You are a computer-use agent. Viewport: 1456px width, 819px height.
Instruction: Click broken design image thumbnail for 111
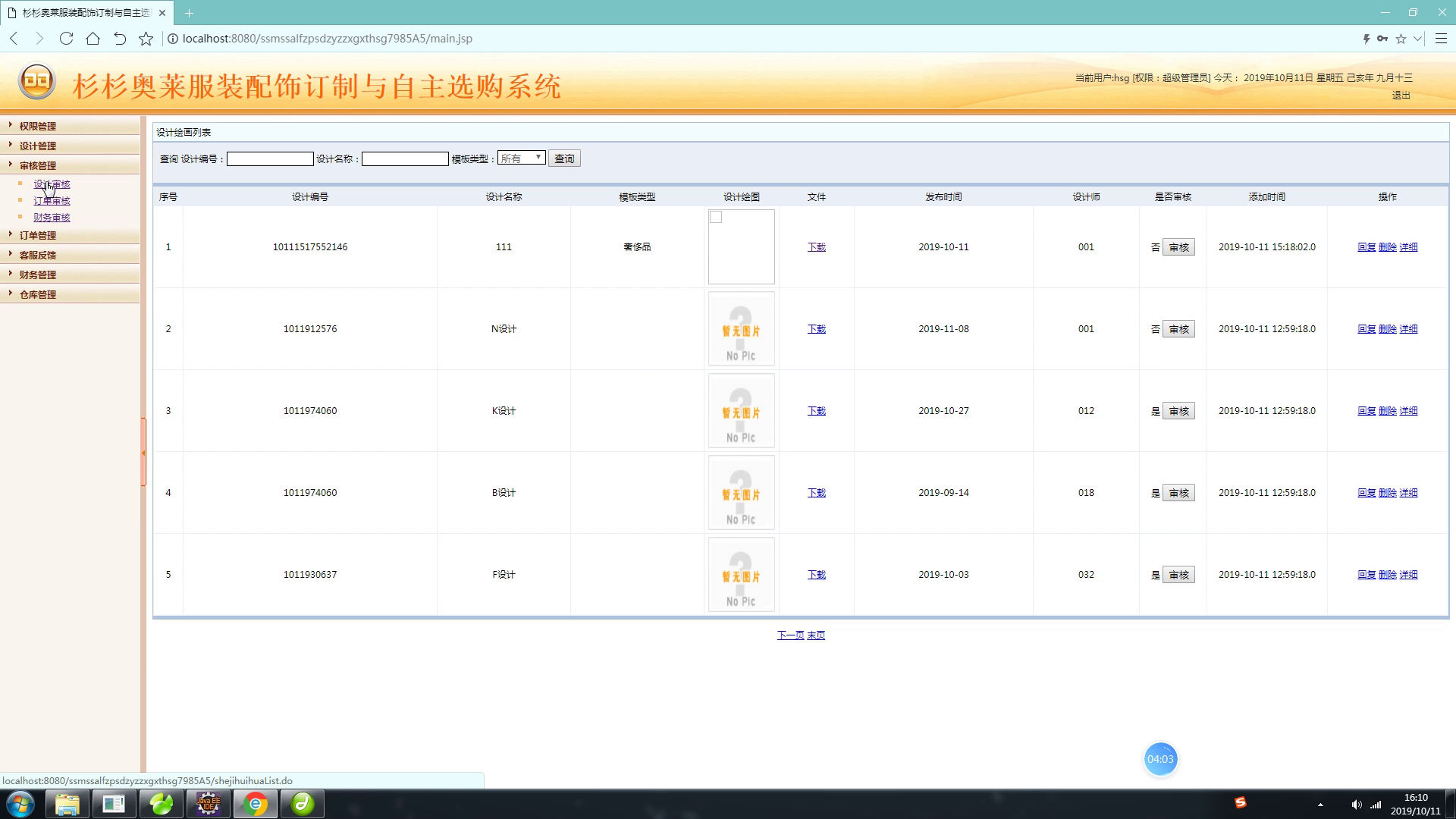pyautogui.click(x=742, y=247)
